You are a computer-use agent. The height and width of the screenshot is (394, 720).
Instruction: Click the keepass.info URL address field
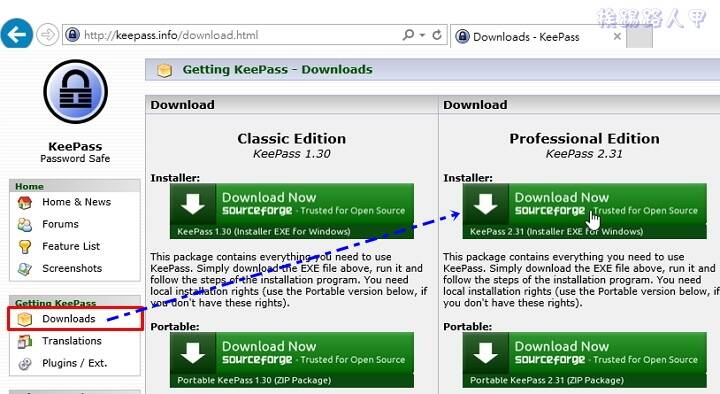[x=232, y=35]
